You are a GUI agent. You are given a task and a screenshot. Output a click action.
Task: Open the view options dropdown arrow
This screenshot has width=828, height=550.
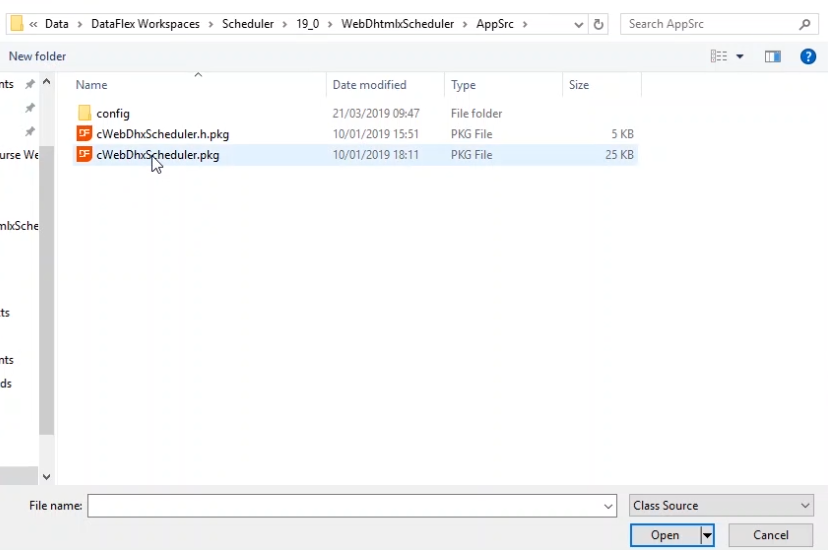(x=740, y=57)
